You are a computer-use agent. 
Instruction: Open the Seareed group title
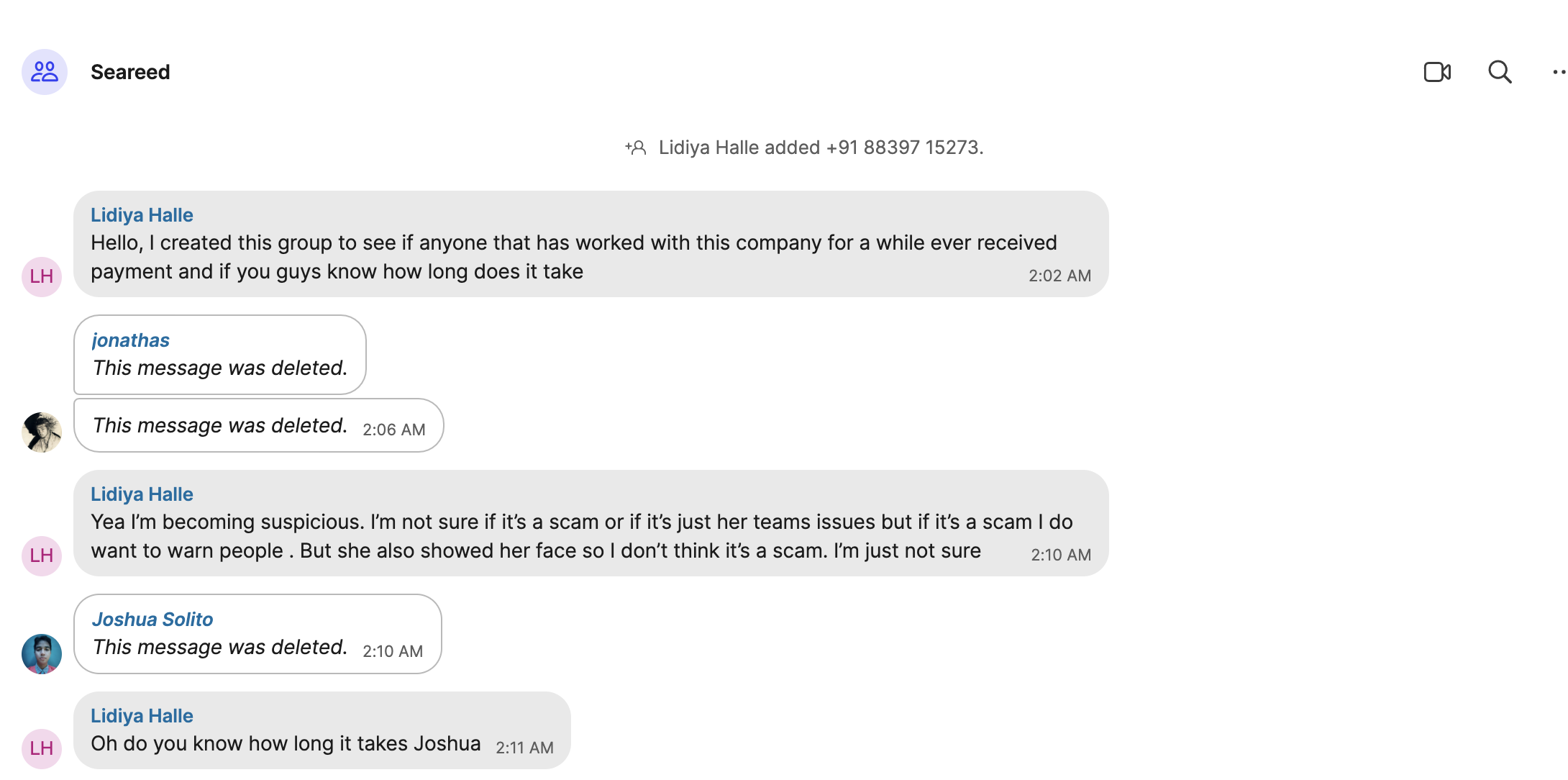[x=130, y=72]
